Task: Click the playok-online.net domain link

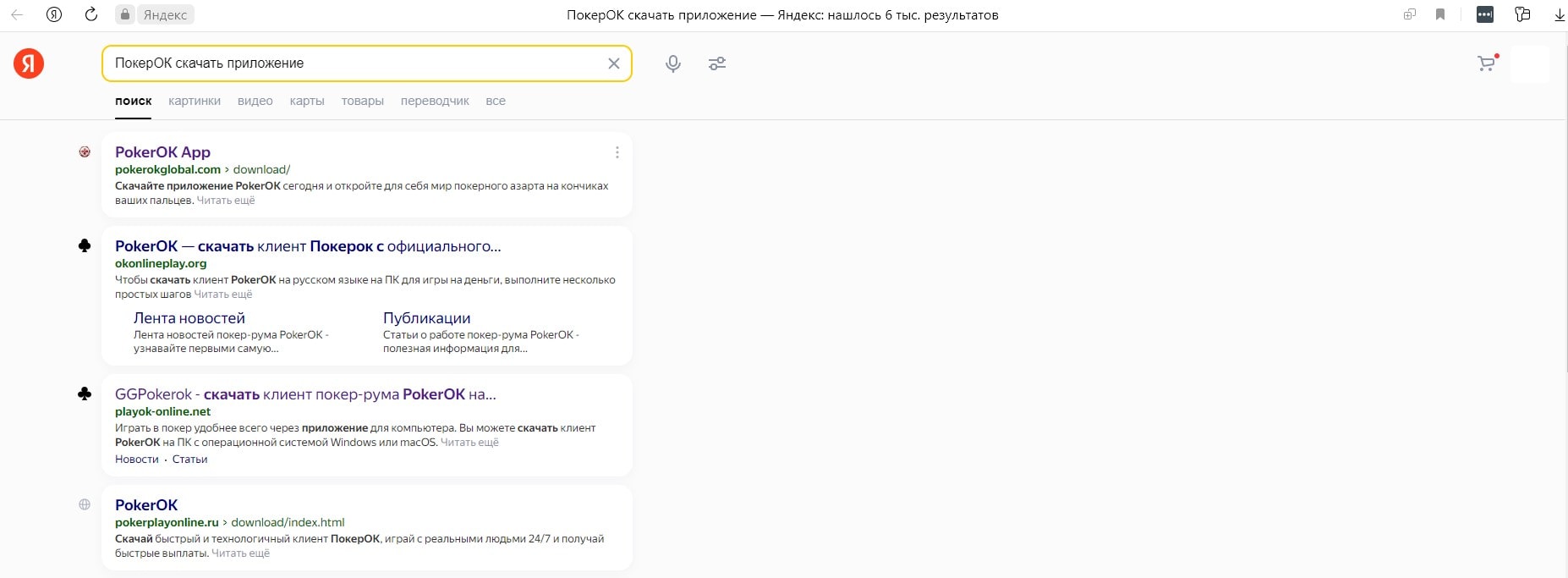Action: [x=163, y=411]
